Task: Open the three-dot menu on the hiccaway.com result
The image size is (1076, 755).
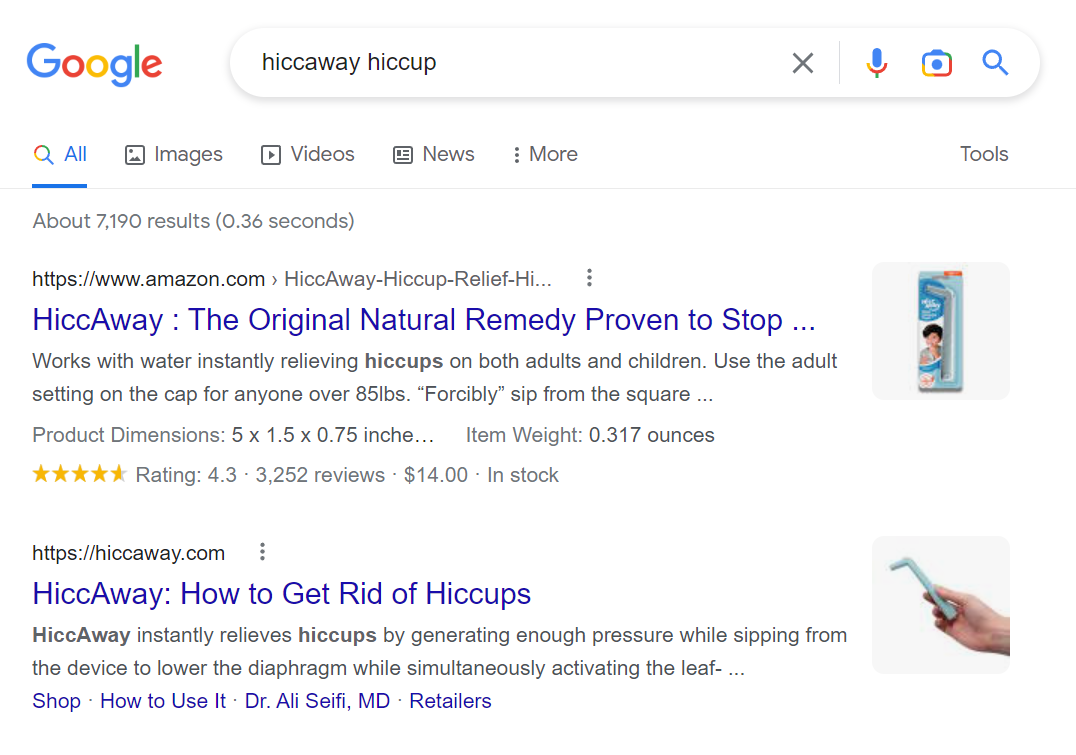Action: (261, 551)
